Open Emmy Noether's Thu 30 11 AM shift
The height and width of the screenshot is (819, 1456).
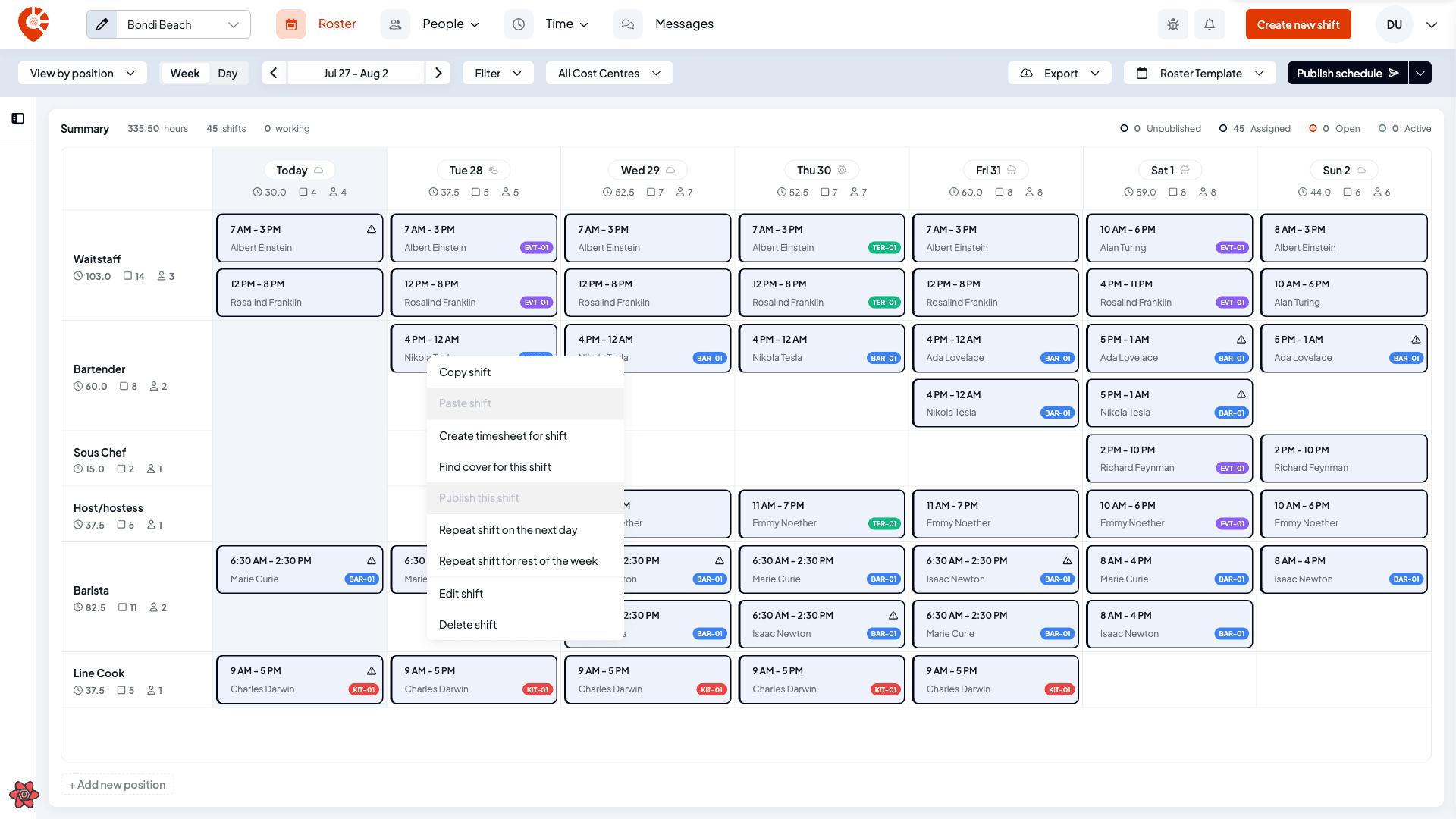[x=821, y=513]
